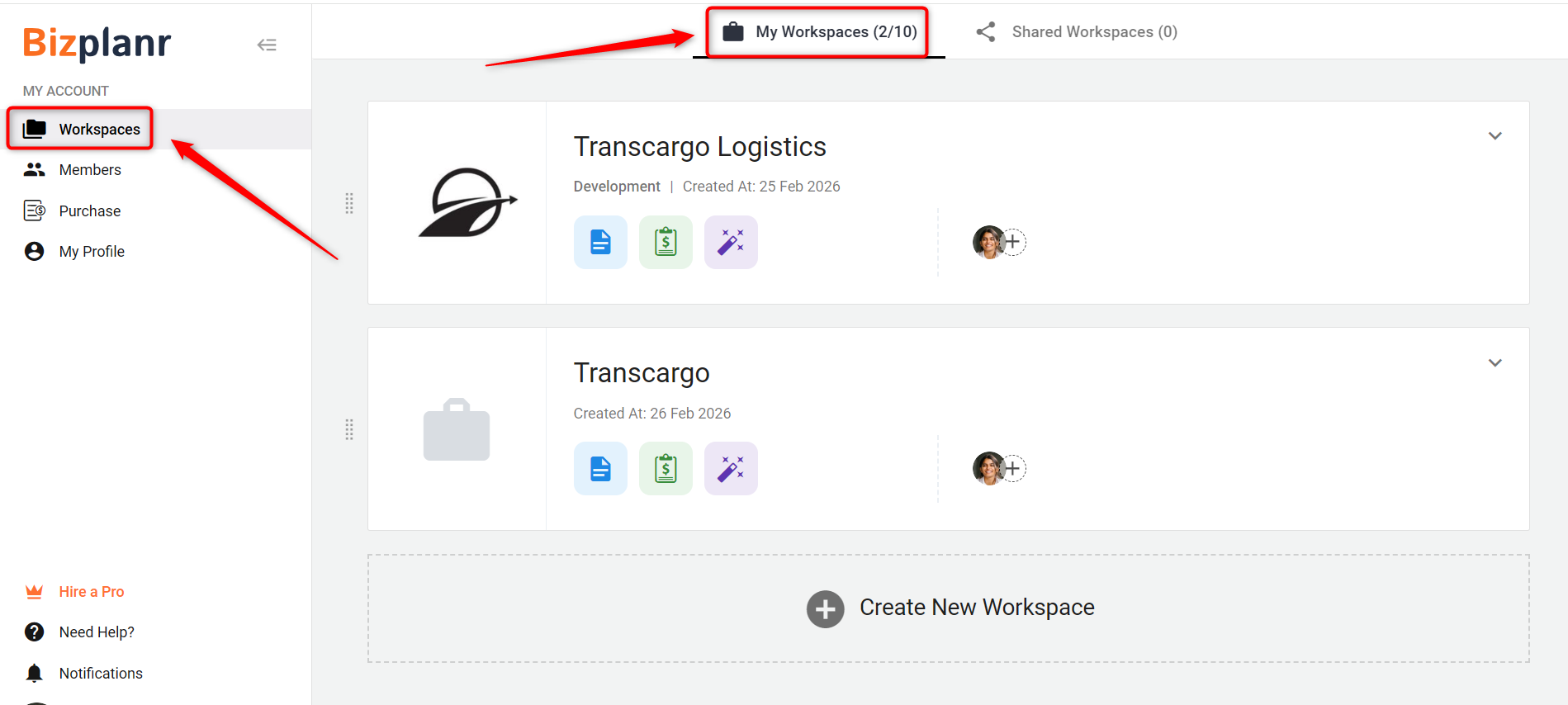Open Transcargo business plan document icon

tap(600, 468)
